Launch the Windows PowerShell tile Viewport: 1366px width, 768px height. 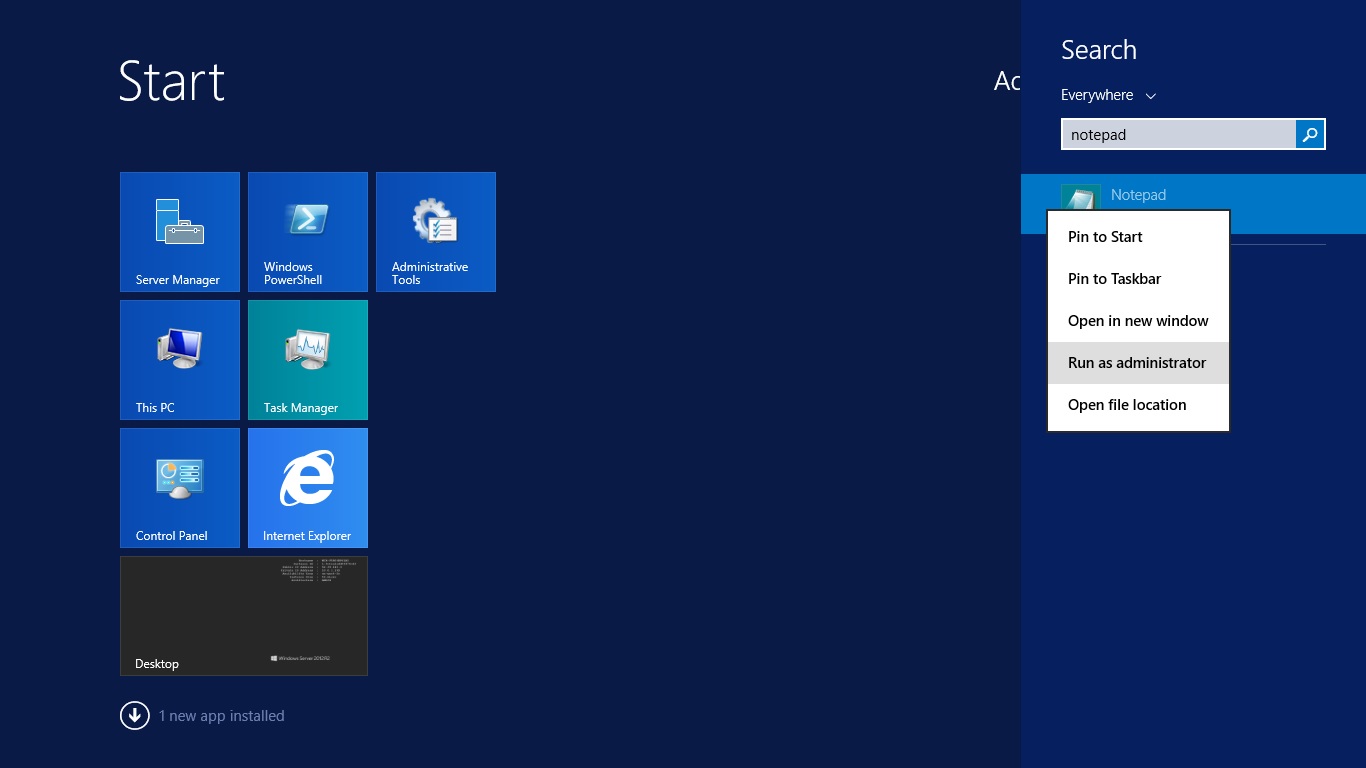[x=308, y=232]
